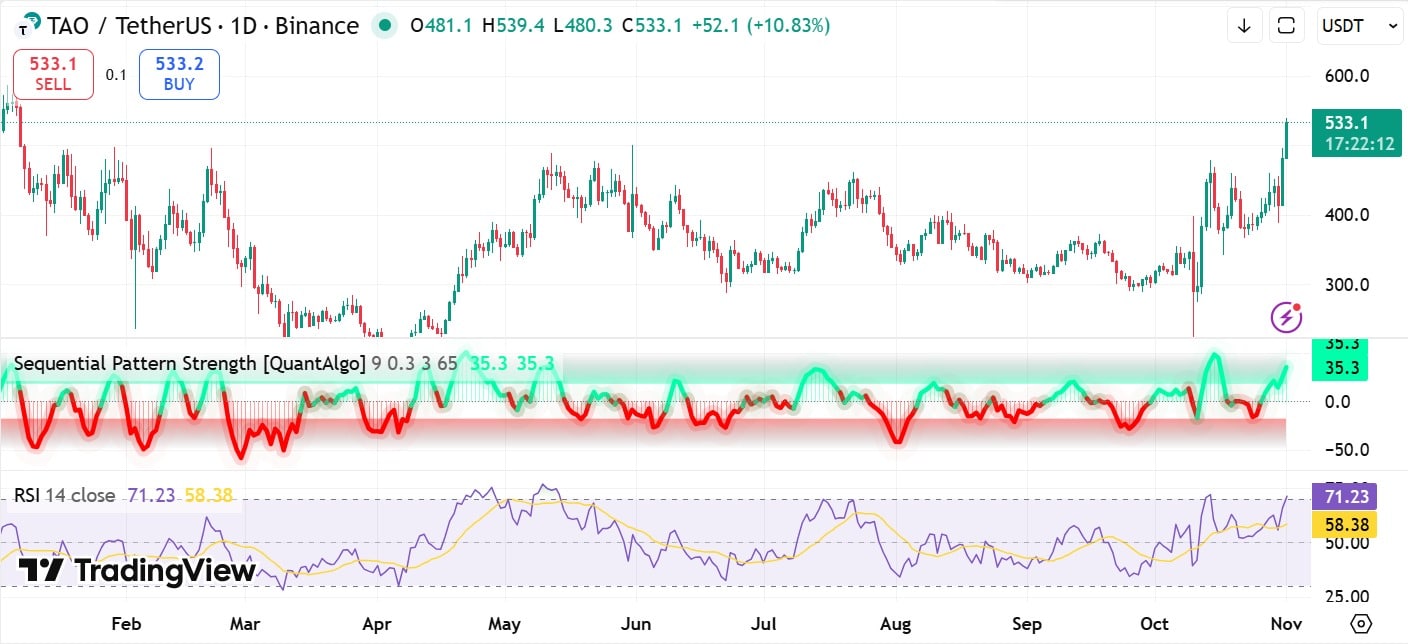This screenshot has width=1408, height=644.
Task: Click the green market status indicator dot
Action: 383,26
